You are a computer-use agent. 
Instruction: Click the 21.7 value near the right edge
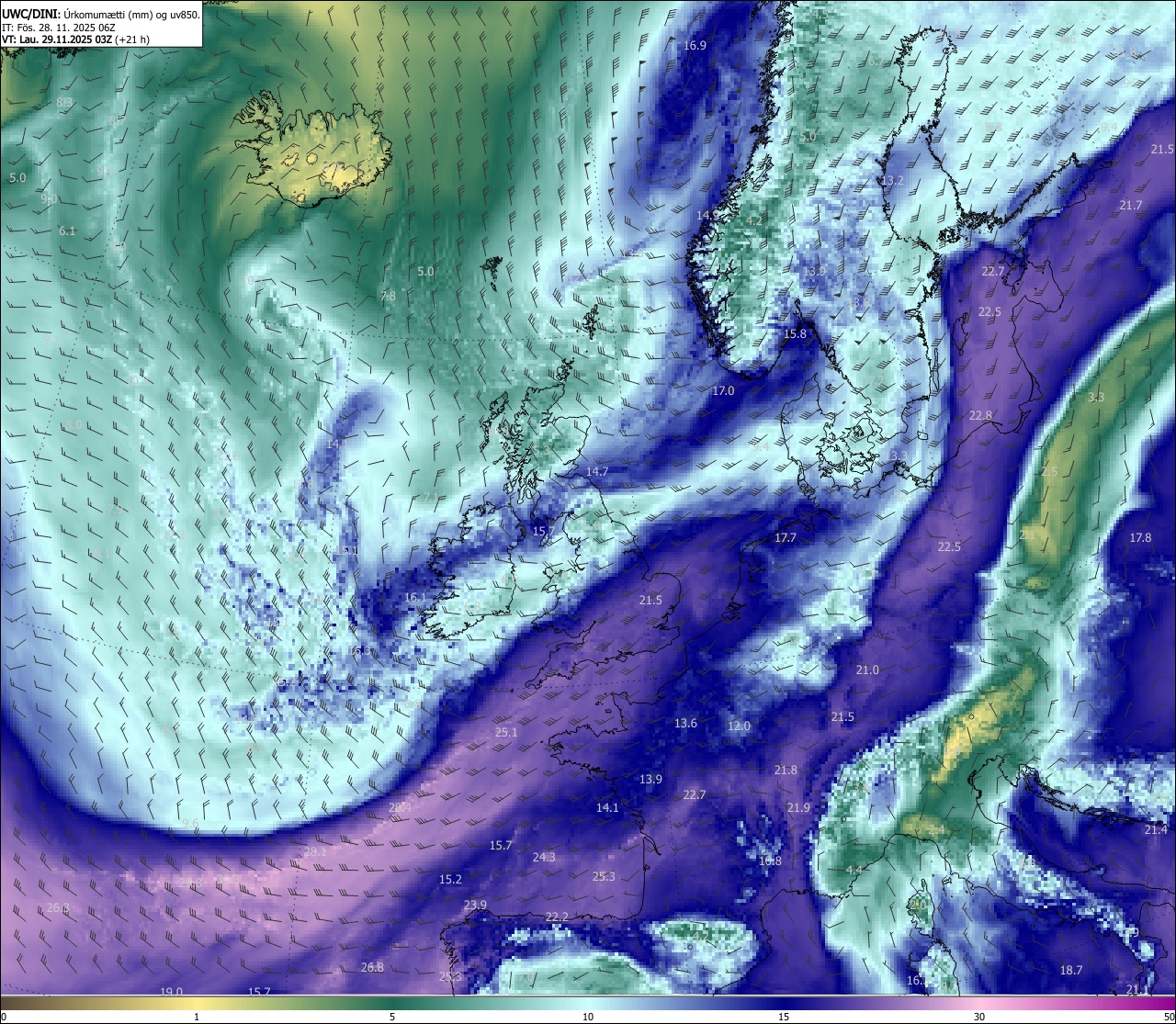coord(1131,206)
